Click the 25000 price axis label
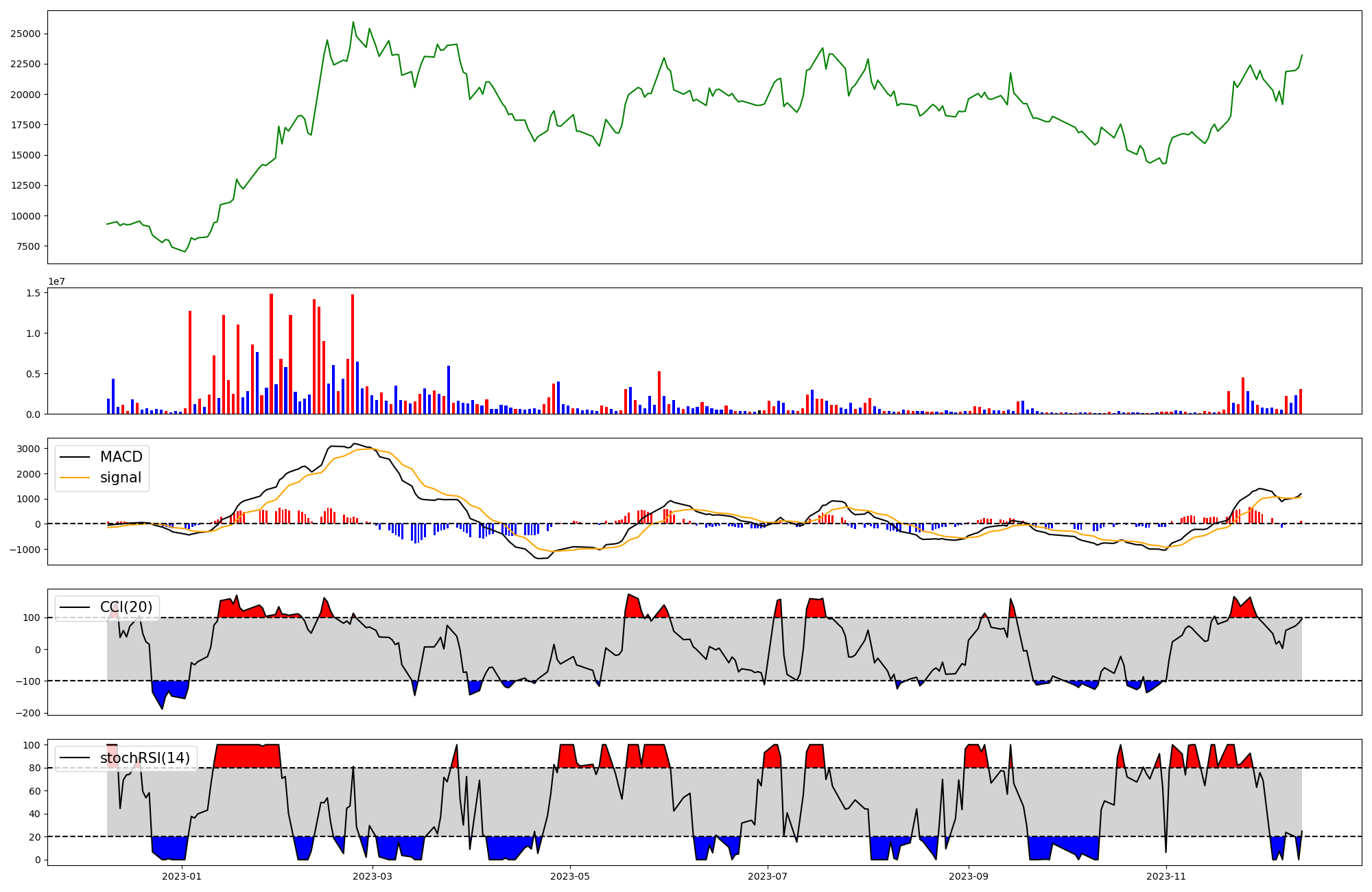This screenshot has height=892, width=1372. click(25, 34)
